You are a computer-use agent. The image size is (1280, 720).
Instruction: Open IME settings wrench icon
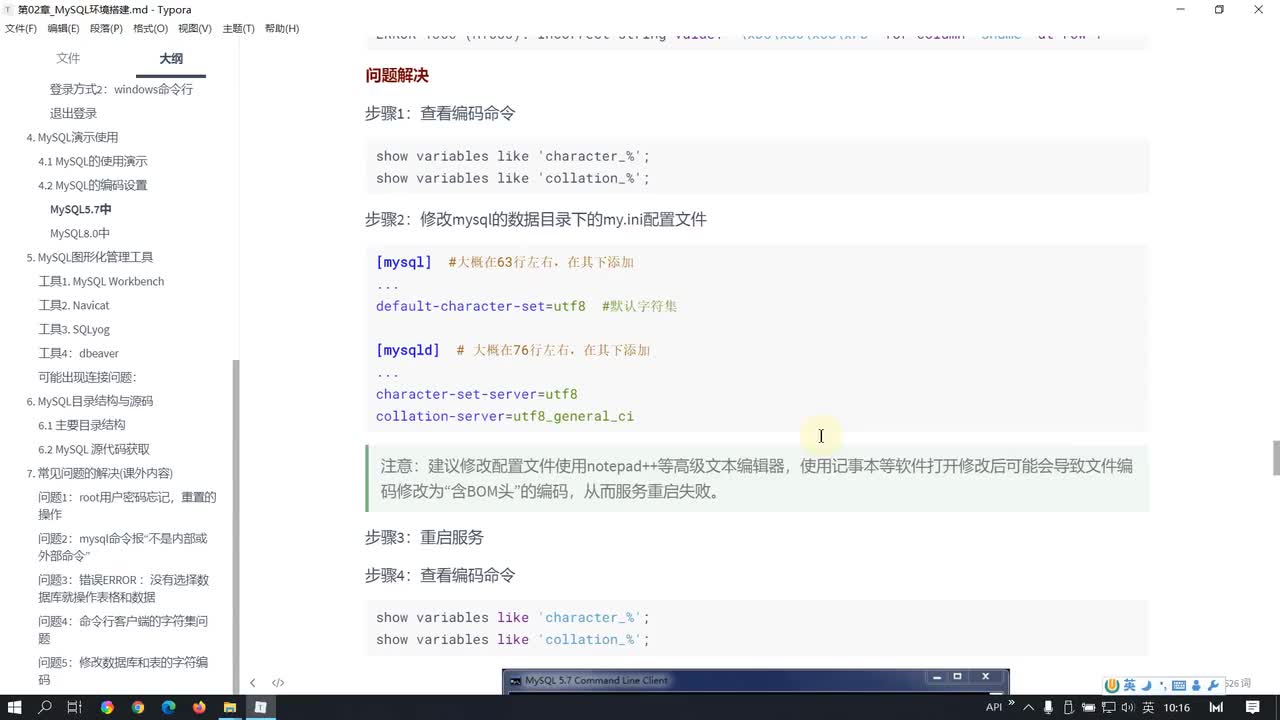pyautogui.click(x=1213, y=685)
